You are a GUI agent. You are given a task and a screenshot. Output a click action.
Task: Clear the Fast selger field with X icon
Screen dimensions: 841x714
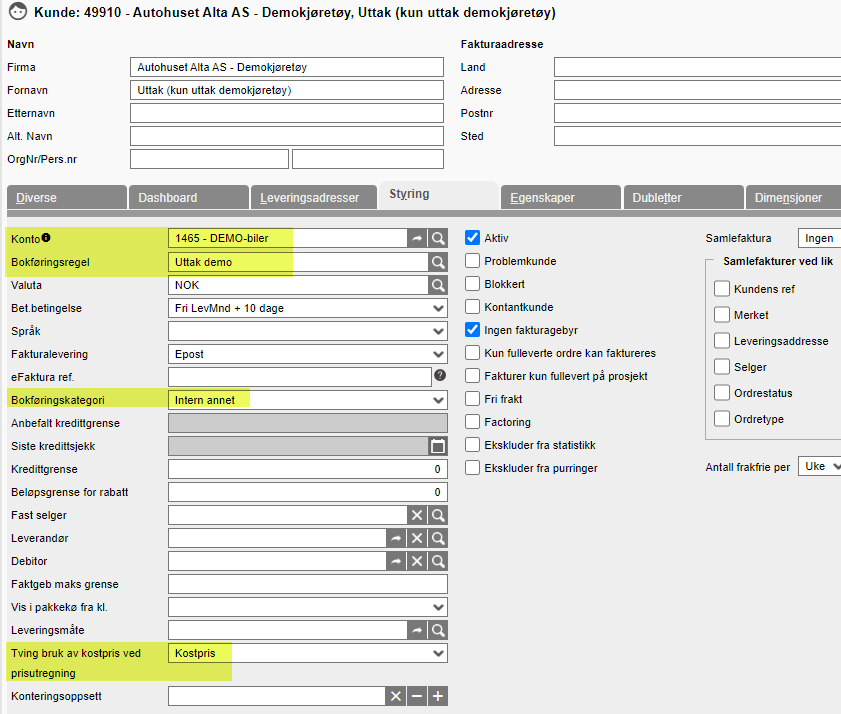click(417, 515)
